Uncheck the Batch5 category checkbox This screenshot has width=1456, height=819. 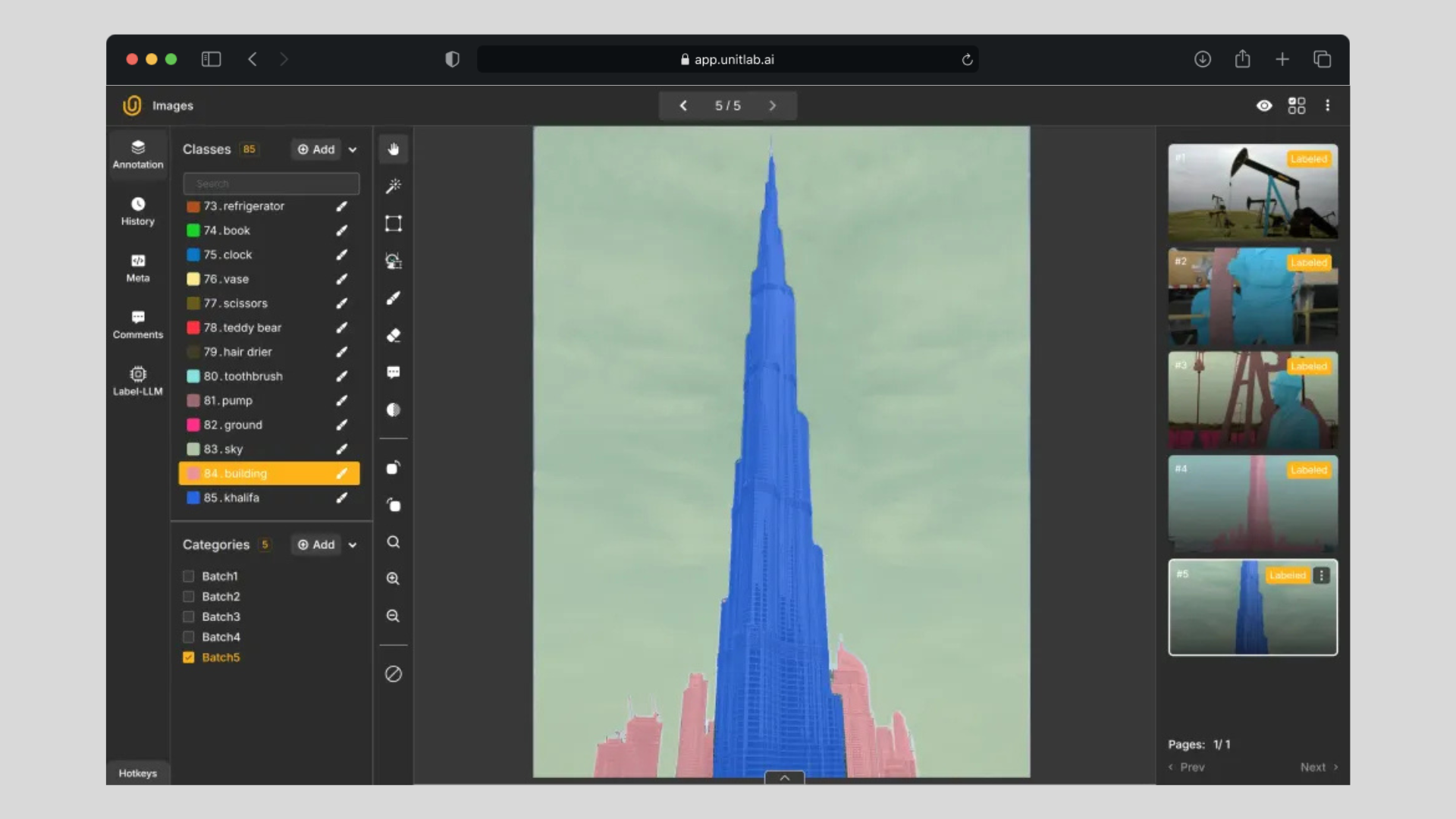[189, 657]
